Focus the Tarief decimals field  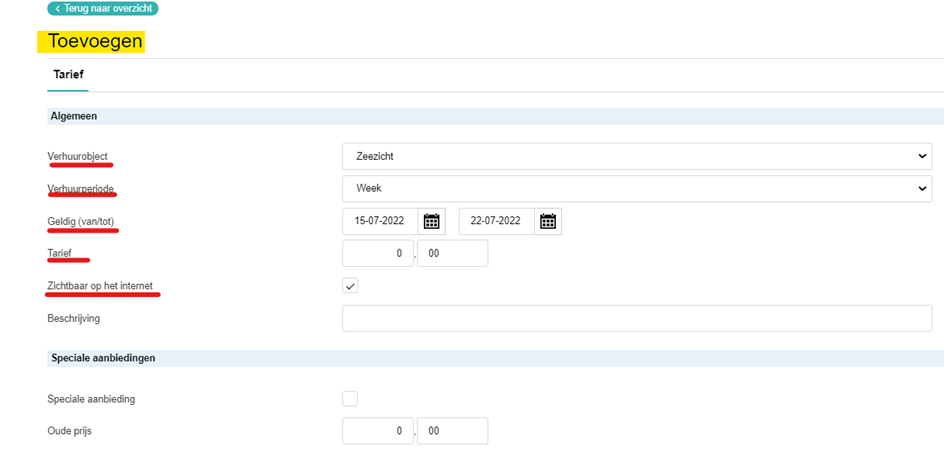[452, 253]
